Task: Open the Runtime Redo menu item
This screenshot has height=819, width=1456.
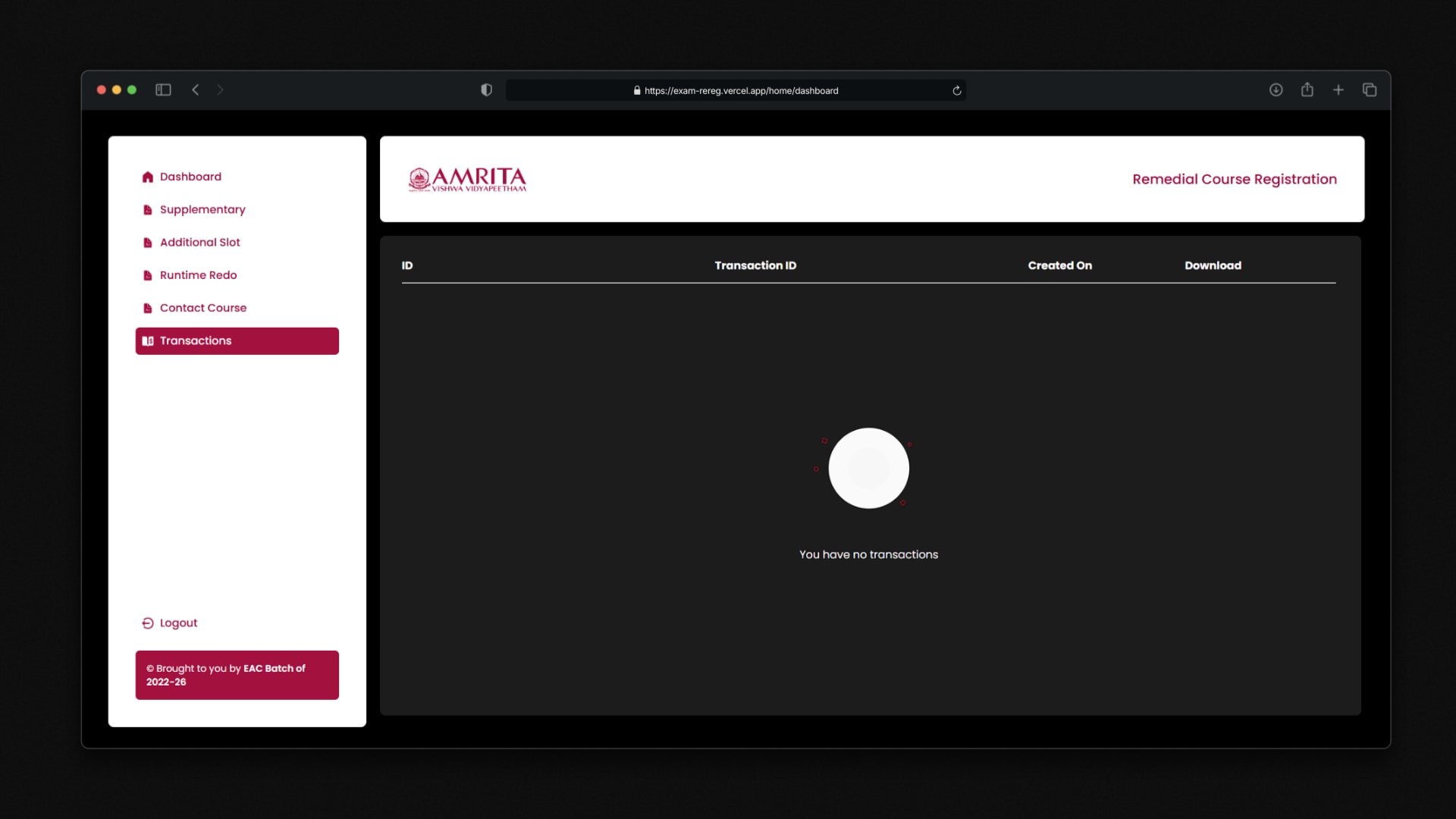Action: [198, 275]
